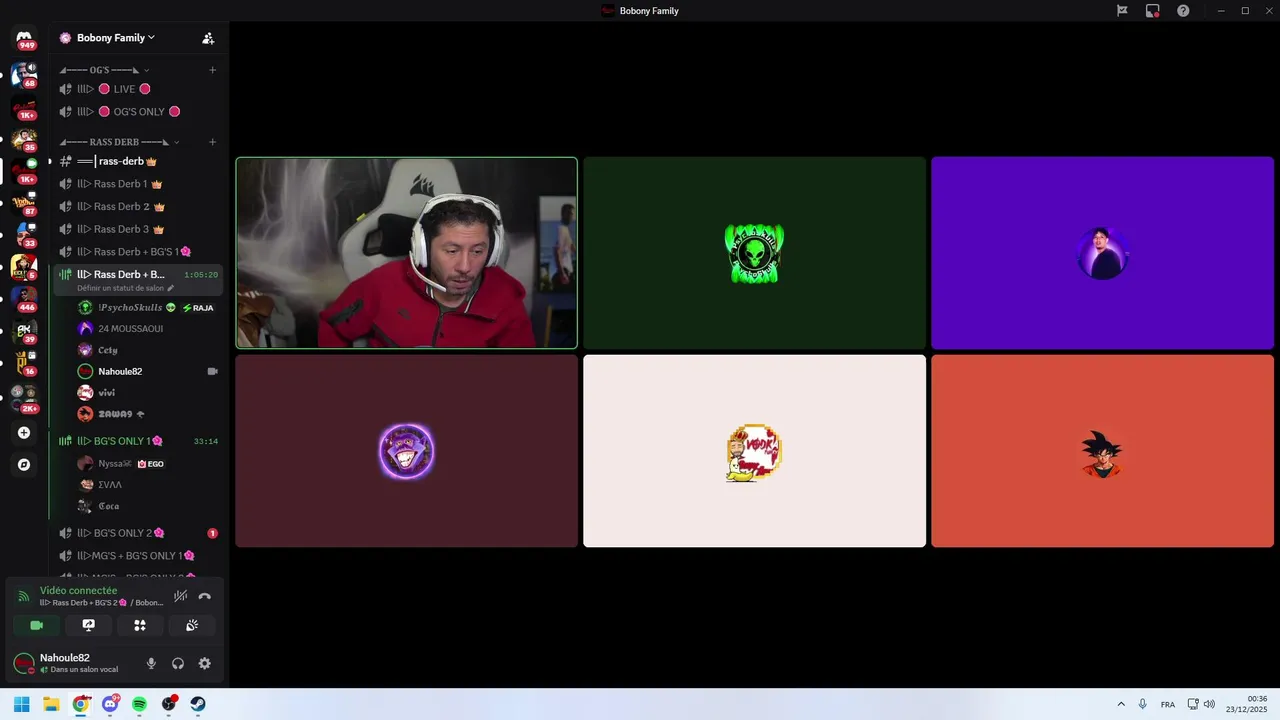1280x720 pixels.
Task: Open Steam from the taskbar
Action: point(198,704)
